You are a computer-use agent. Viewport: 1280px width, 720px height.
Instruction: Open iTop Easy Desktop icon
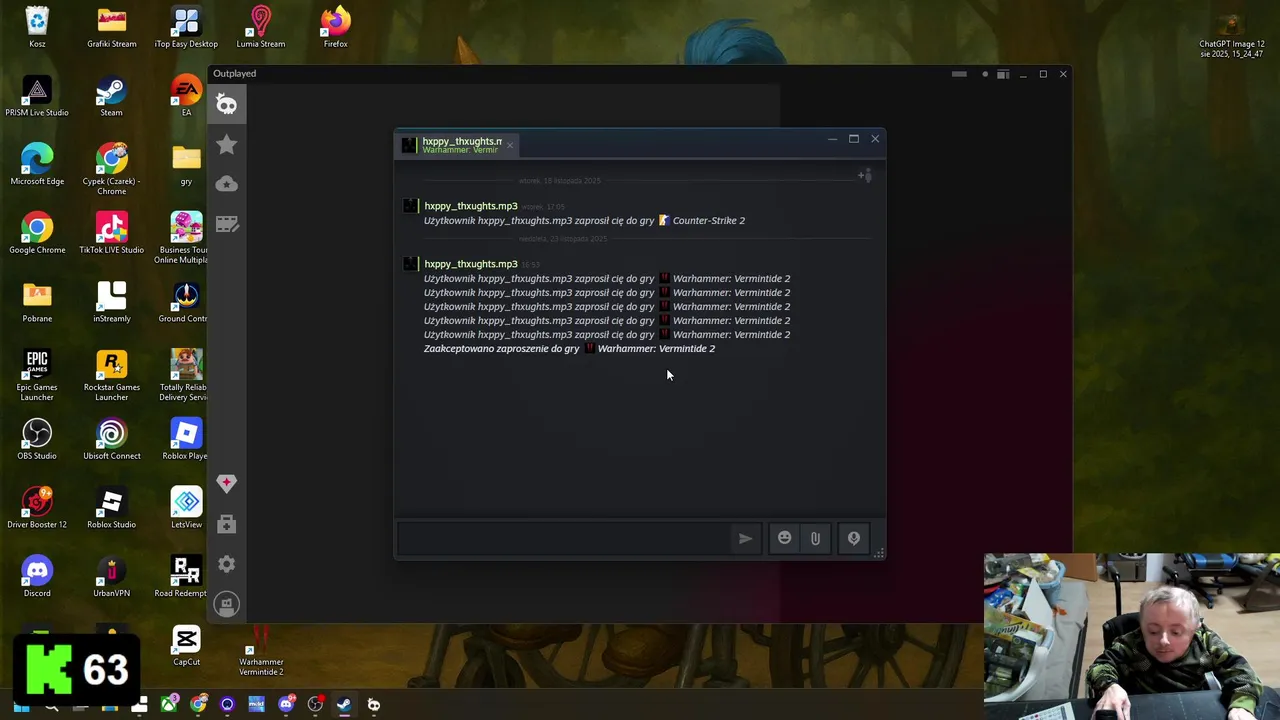[x=186, y=28]
